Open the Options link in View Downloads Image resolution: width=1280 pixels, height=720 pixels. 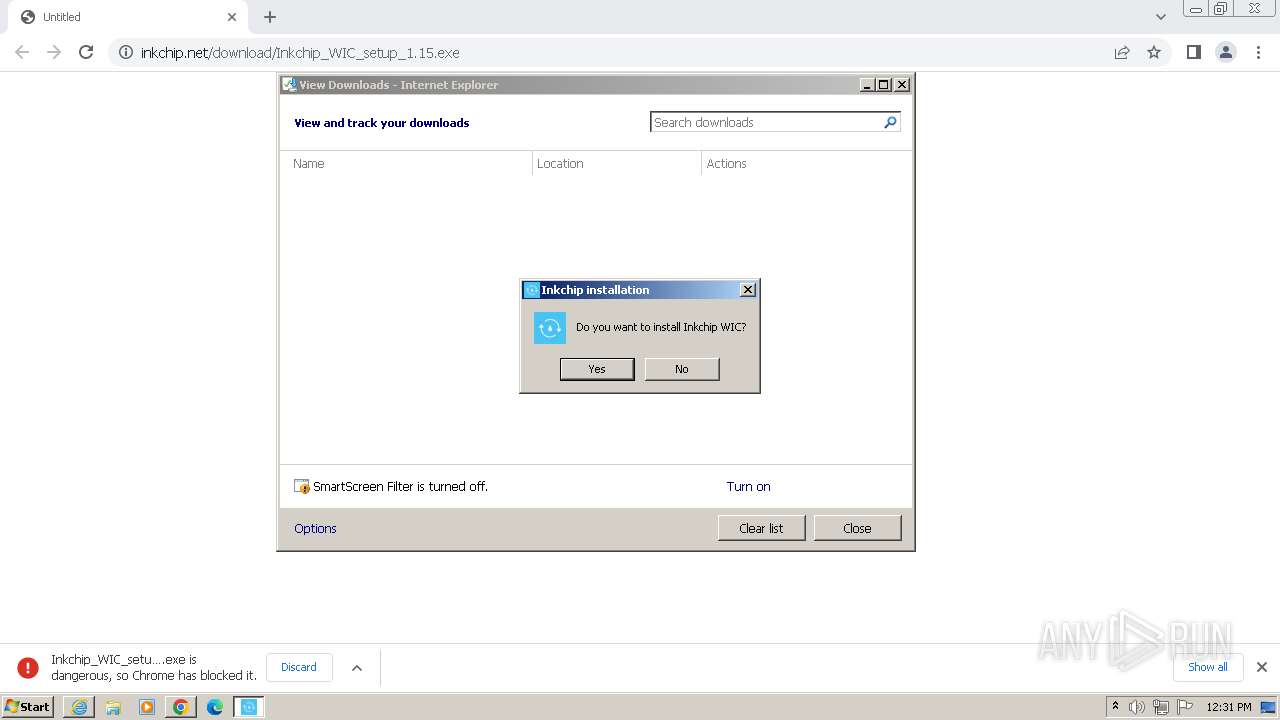pos(315,528)
